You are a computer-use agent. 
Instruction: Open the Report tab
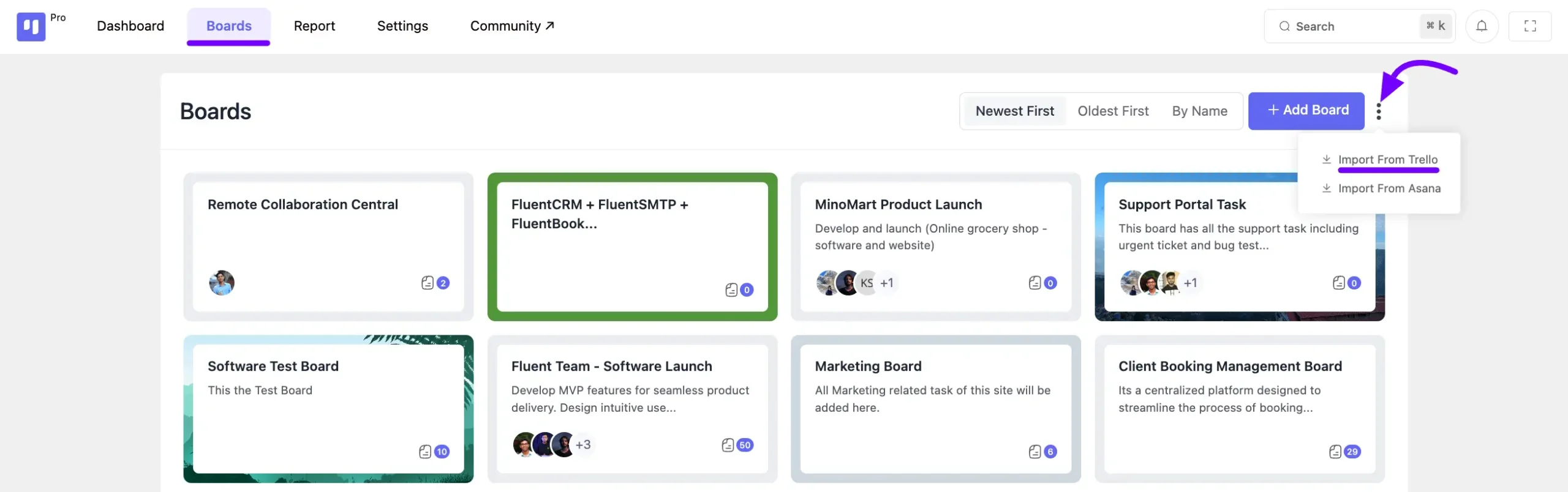pos(314,26)
